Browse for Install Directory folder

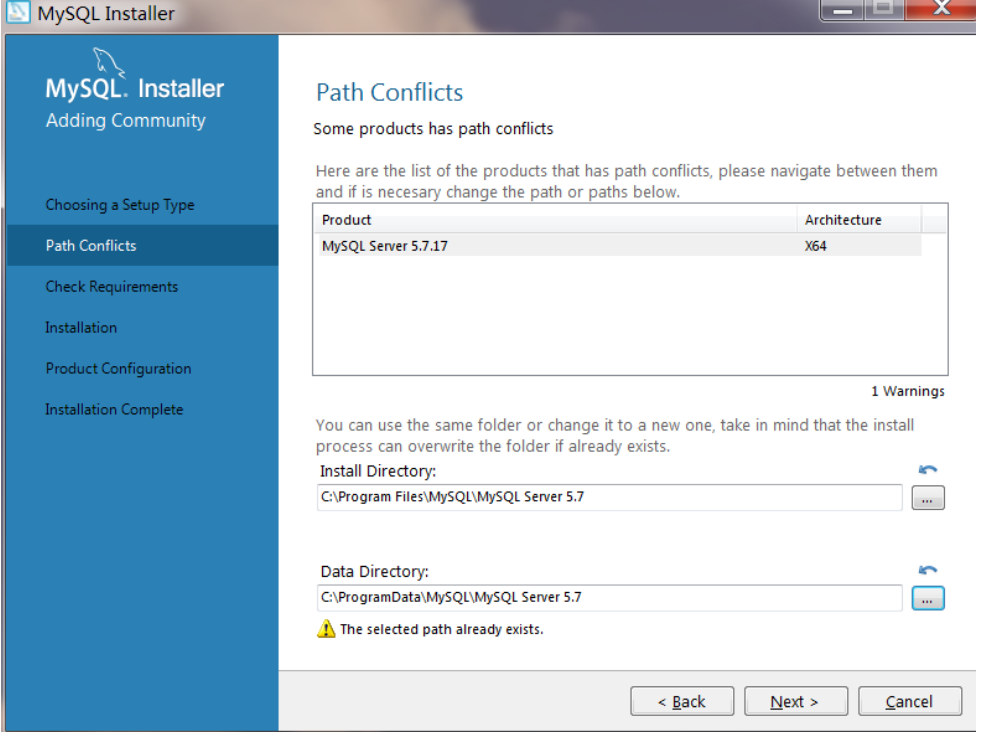927,498
